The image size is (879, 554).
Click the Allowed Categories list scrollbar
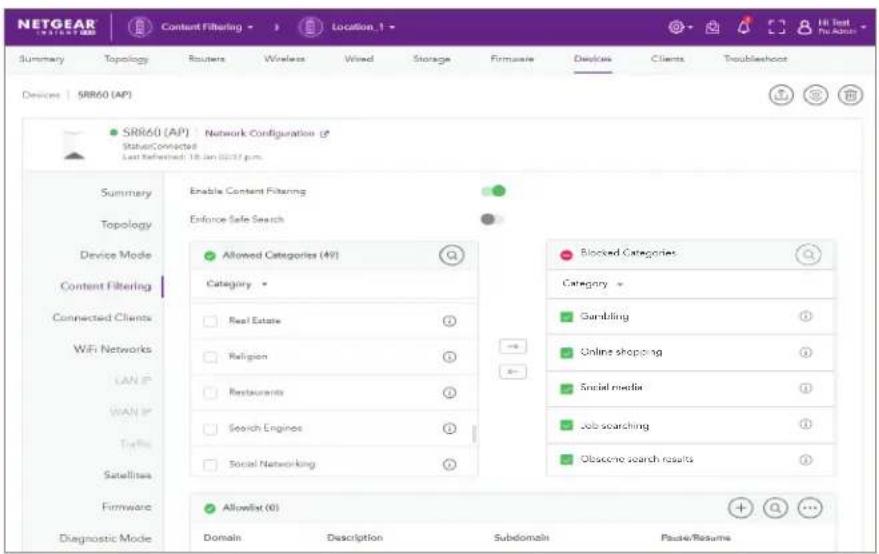coord(474,433)
